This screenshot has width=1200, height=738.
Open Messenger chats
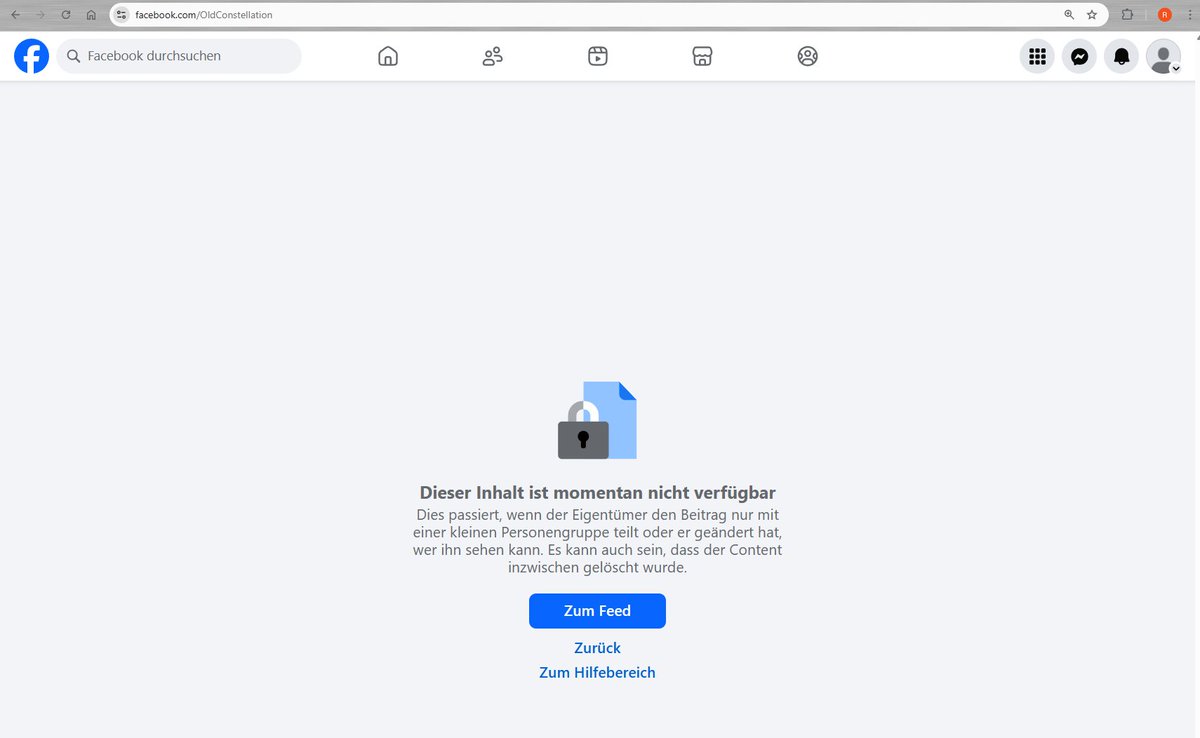point(1079,57)
